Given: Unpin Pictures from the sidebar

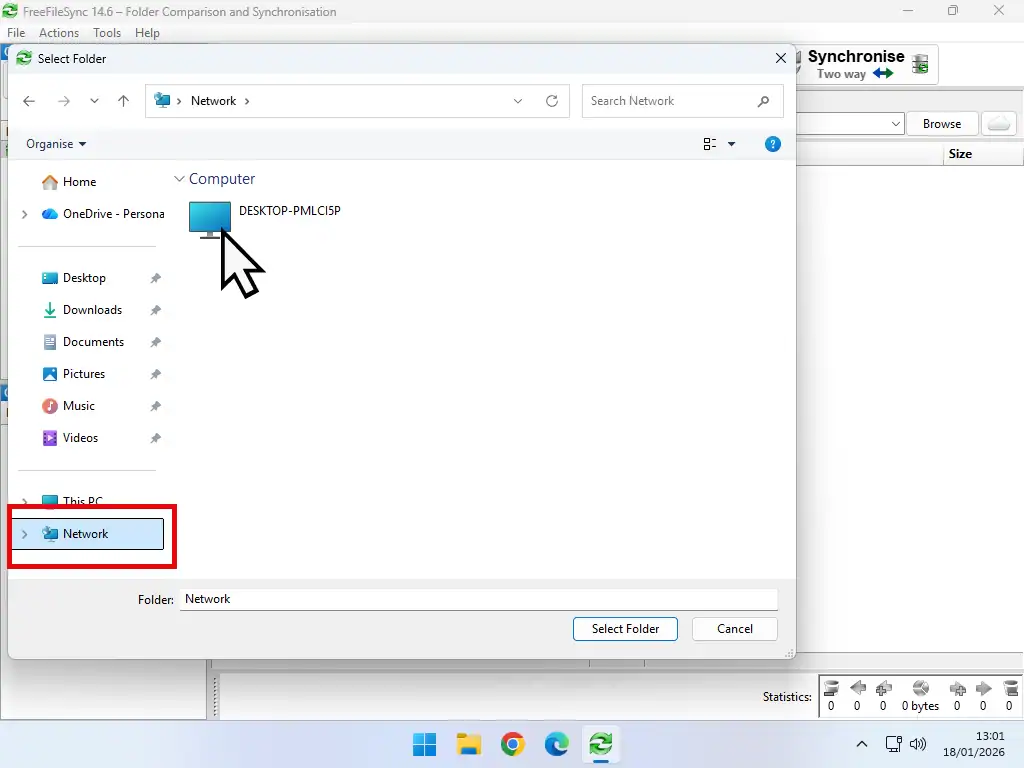Looking at the screenshot, I should tap(155, 374).
